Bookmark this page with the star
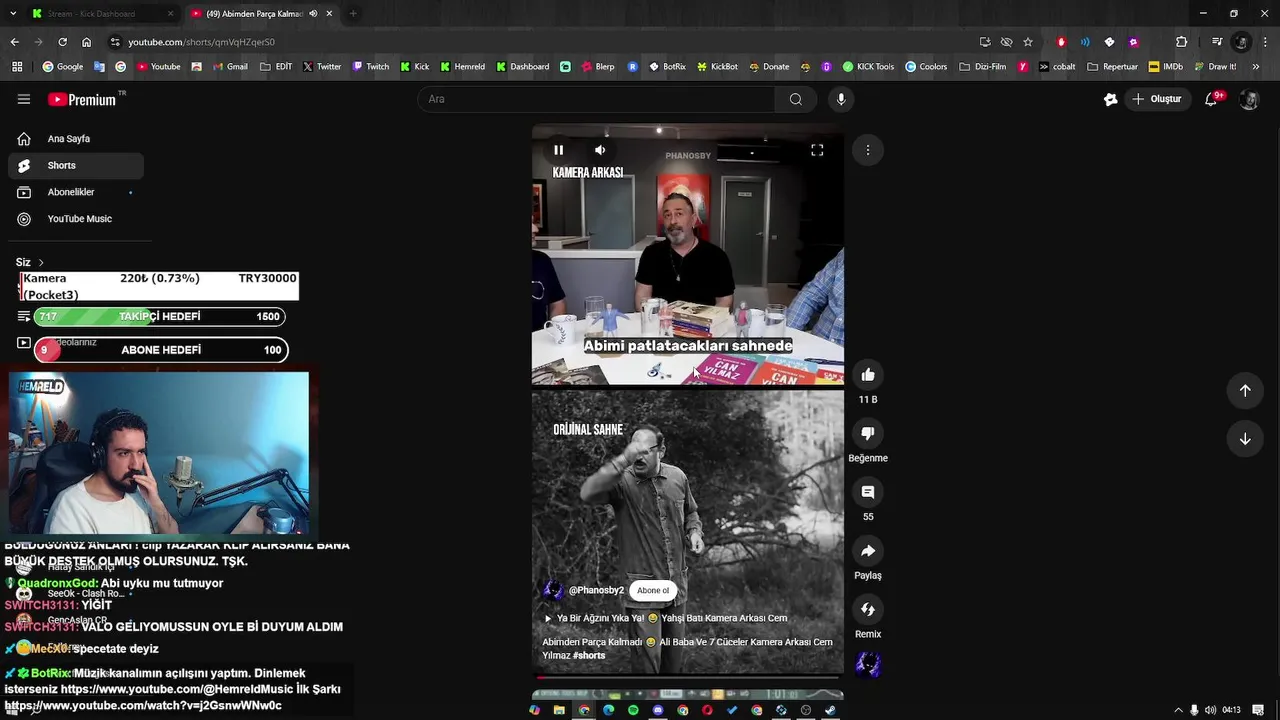This screenshot has height=720, width=1280. 1028,42
